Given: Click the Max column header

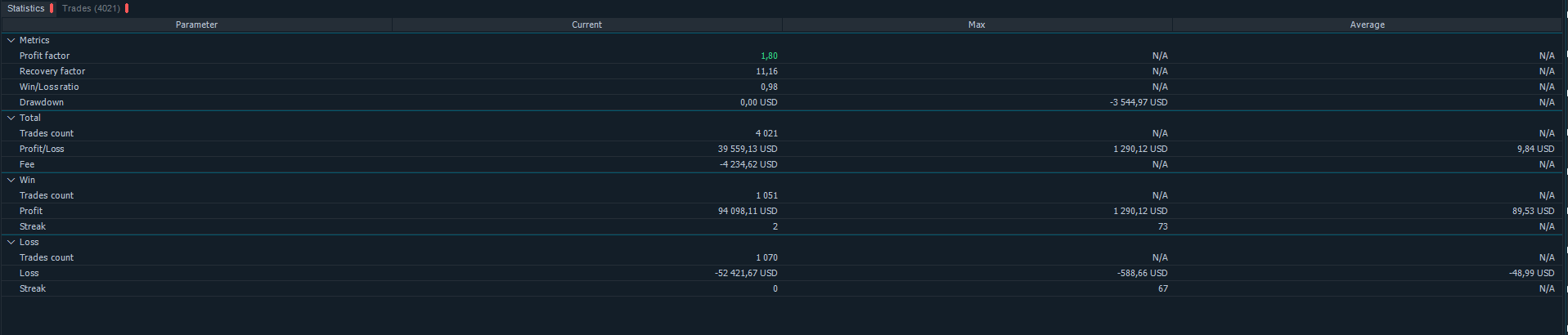Looking at the screenshot, I should pos(977,25).
